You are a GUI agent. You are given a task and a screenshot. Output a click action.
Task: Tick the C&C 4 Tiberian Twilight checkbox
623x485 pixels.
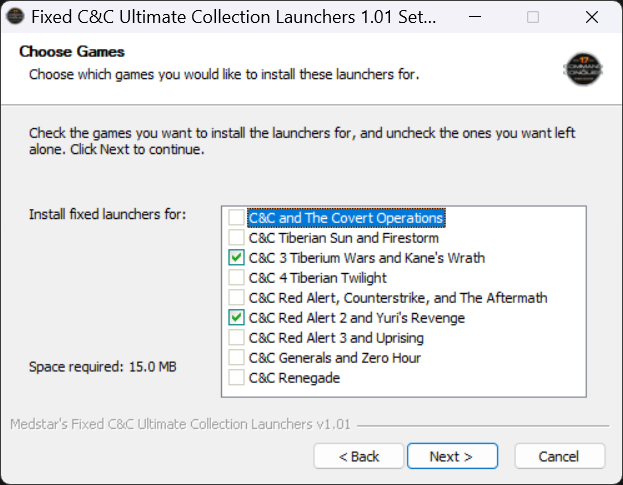pyautogui.click(x=236, y=278)
